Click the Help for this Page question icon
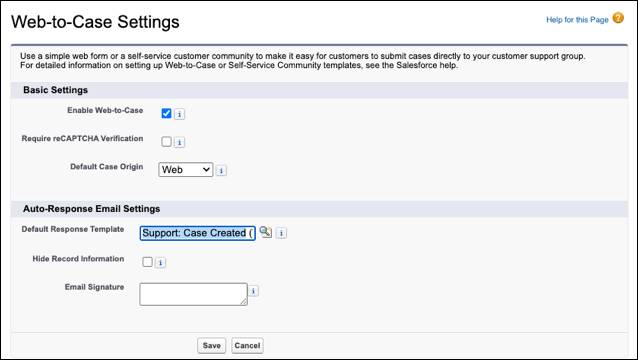The width and height of the screenshot is (638, 360). tap(618, 18)
